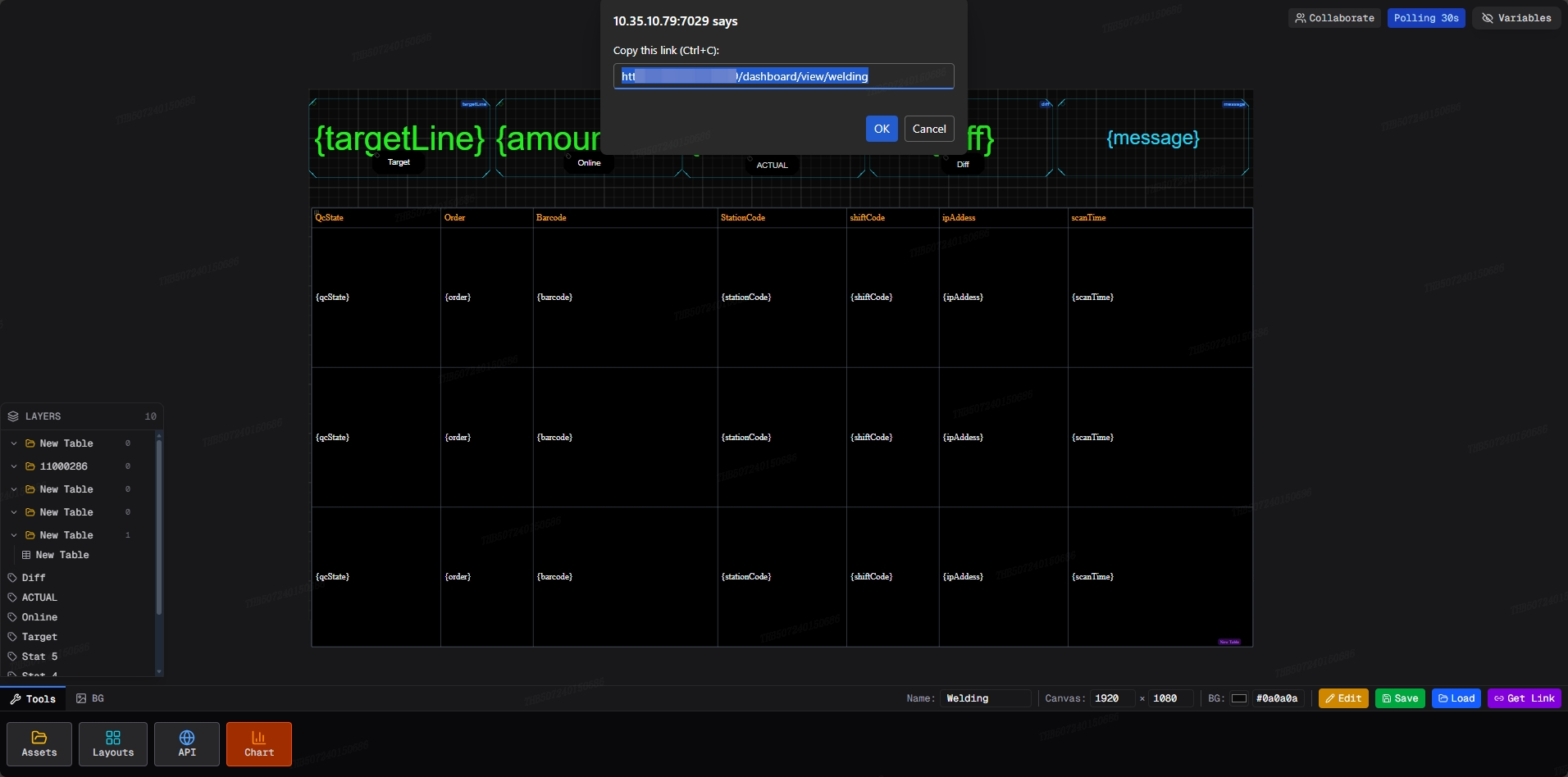The width and height of the screenshot is (1568, 777).
Task: Select the Chart tool
Action: tap(259, 743)
